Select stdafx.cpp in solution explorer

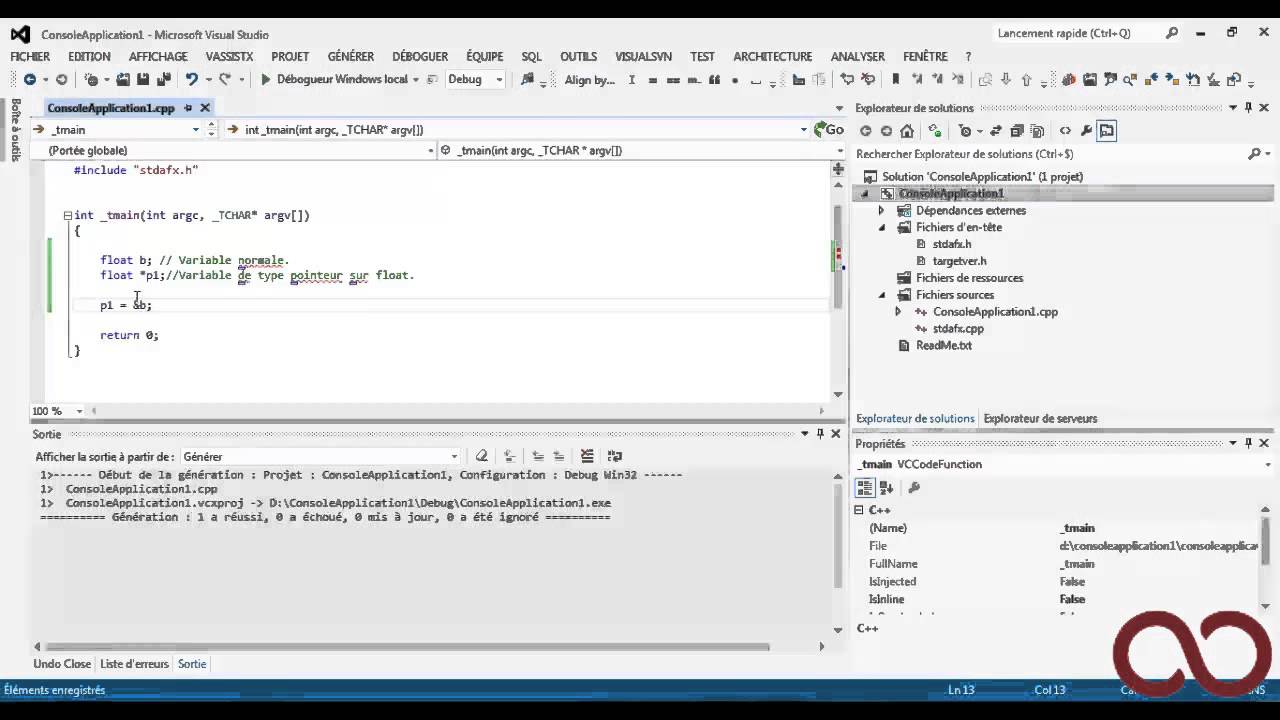[x=958, y=328]
